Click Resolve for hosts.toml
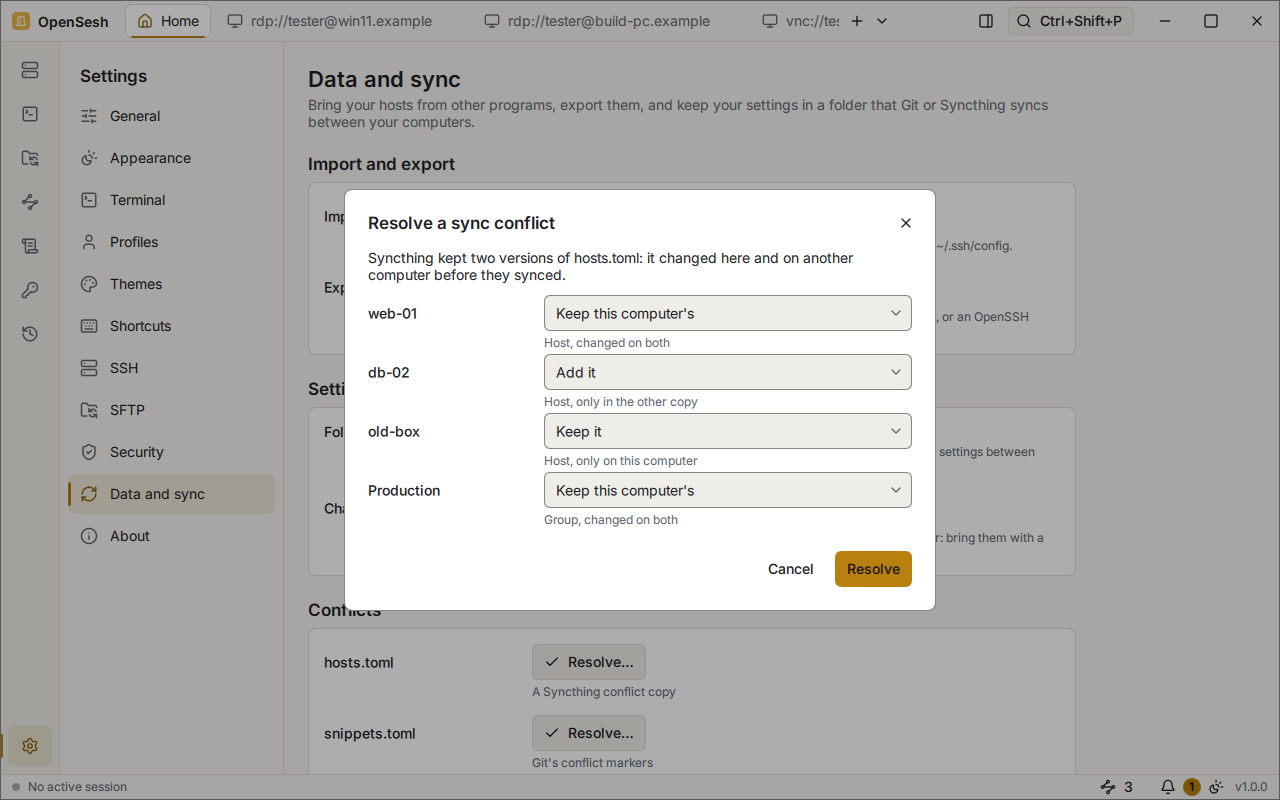The image size is (1280, 800). (589, 662)
